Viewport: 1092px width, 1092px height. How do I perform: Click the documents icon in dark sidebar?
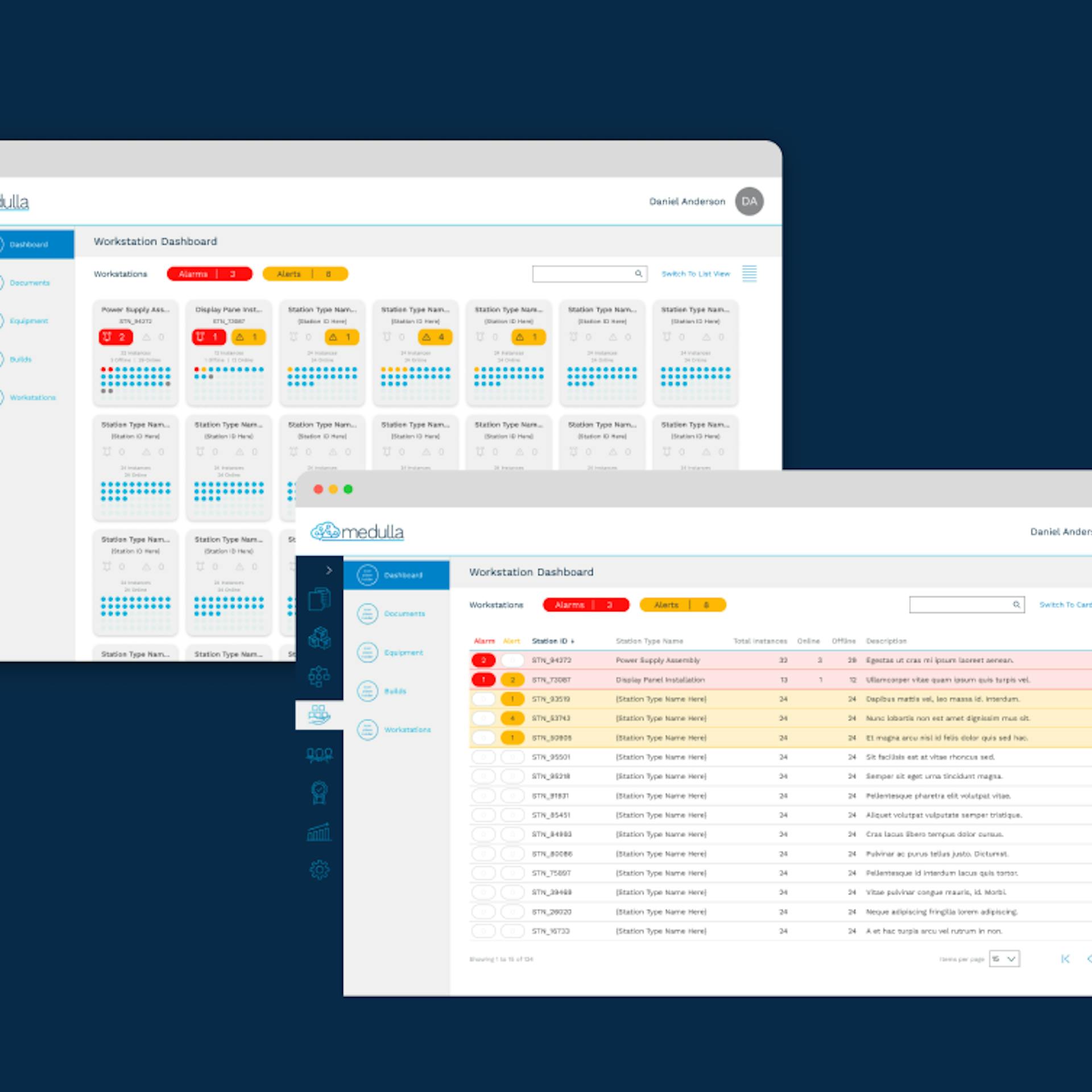319,599
